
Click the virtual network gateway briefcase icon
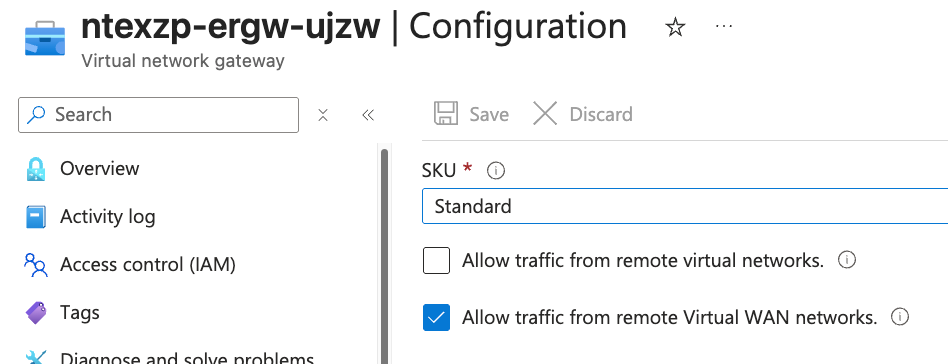[x=45, y=37]
